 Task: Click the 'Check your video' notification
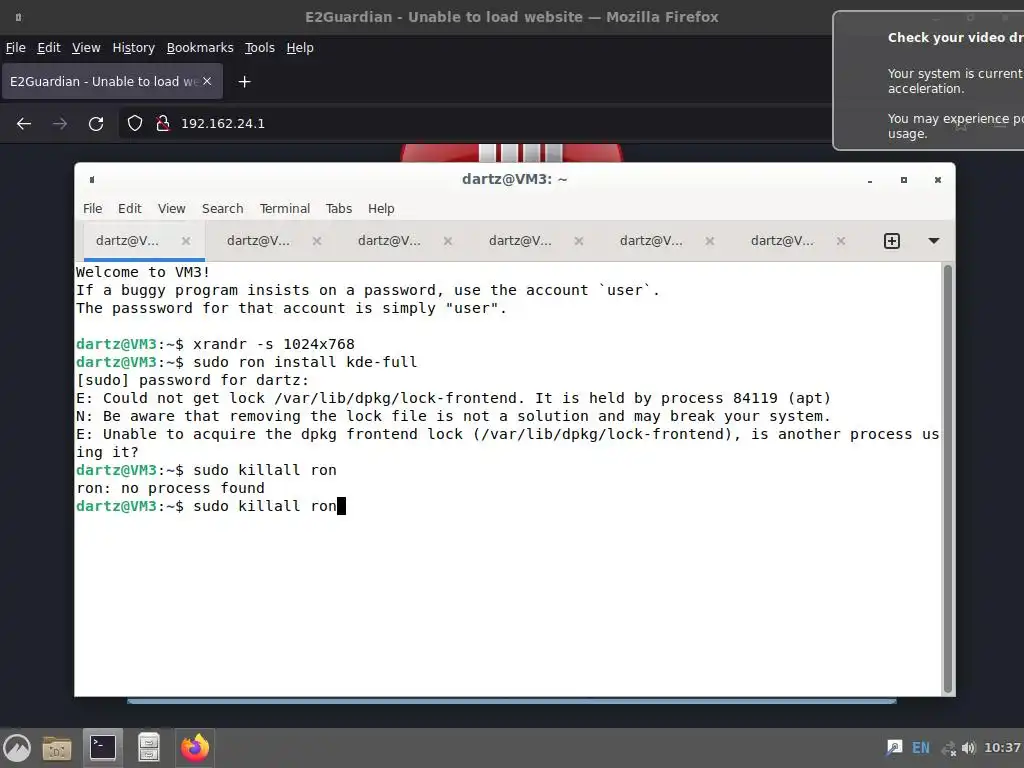[929, 80]
